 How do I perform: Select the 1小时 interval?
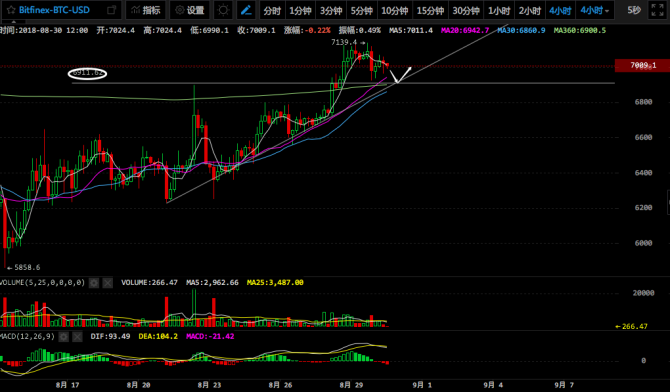pos(499,11)
